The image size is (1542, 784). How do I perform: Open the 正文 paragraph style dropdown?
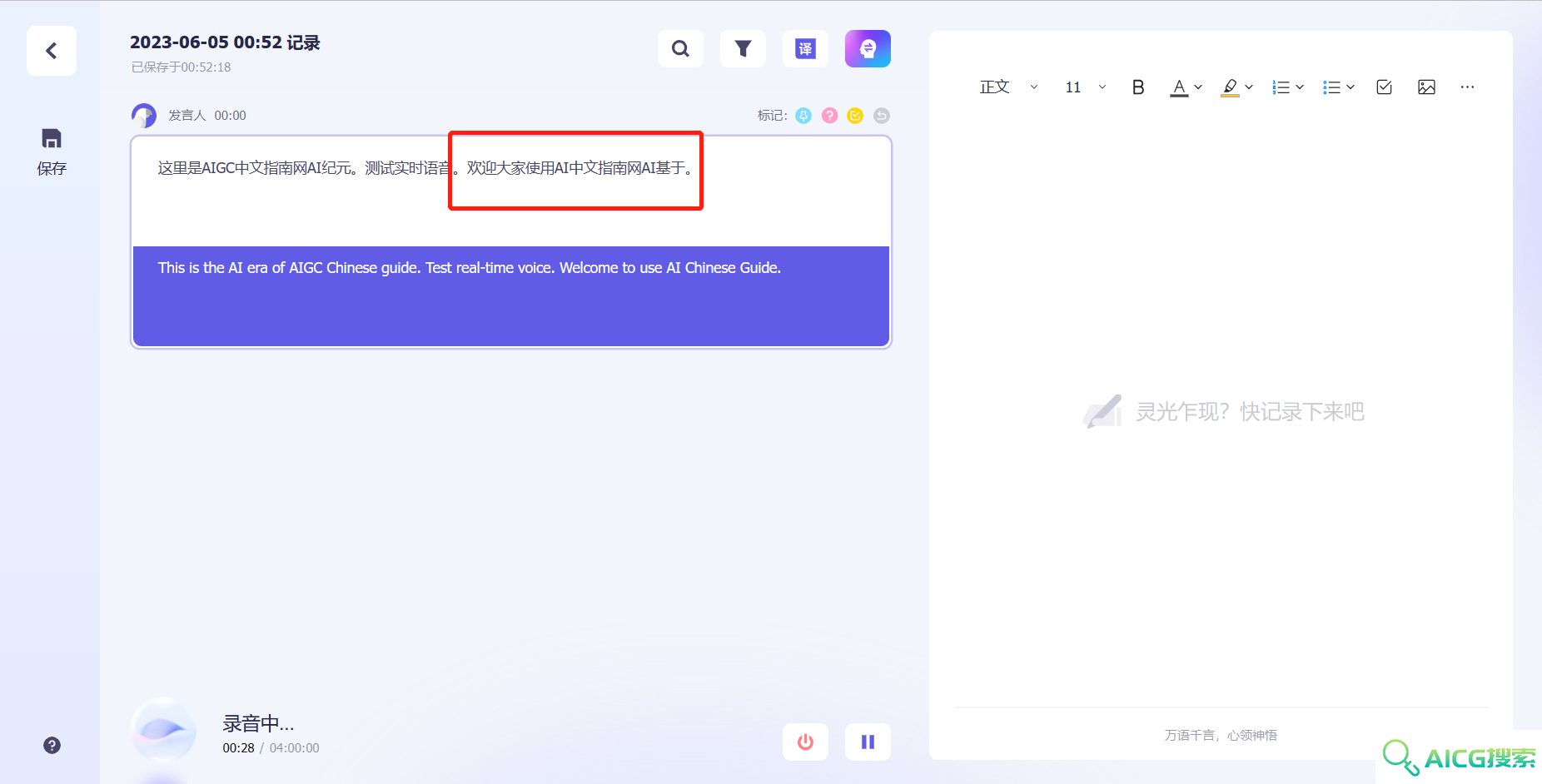coord(1008,87)
